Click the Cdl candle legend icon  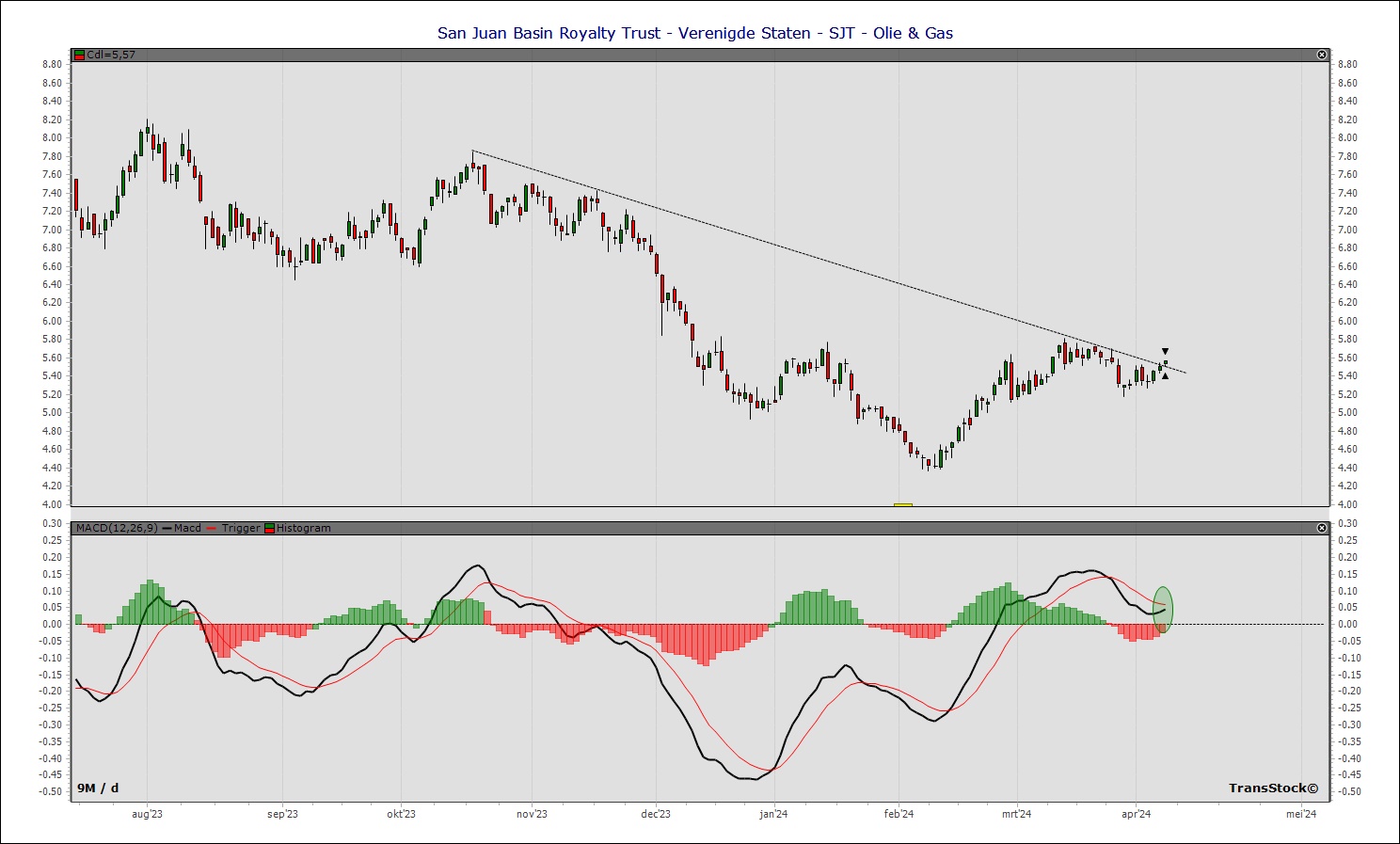[x=80, y=55]
